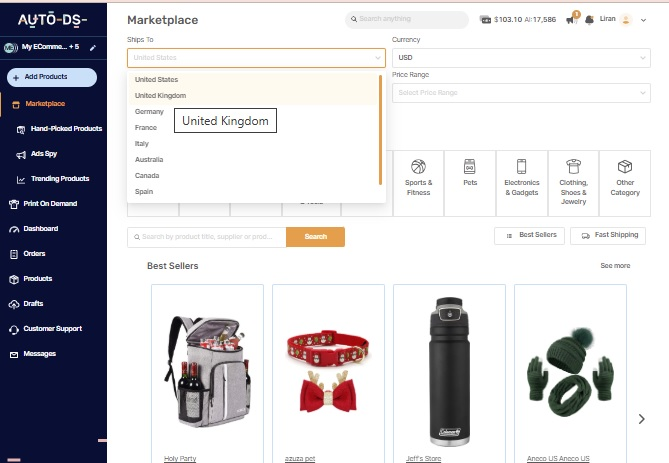This screenshot has height=463, width=669.
Task: Click the Jeff's Store supplier name
Action: (423, 458)
